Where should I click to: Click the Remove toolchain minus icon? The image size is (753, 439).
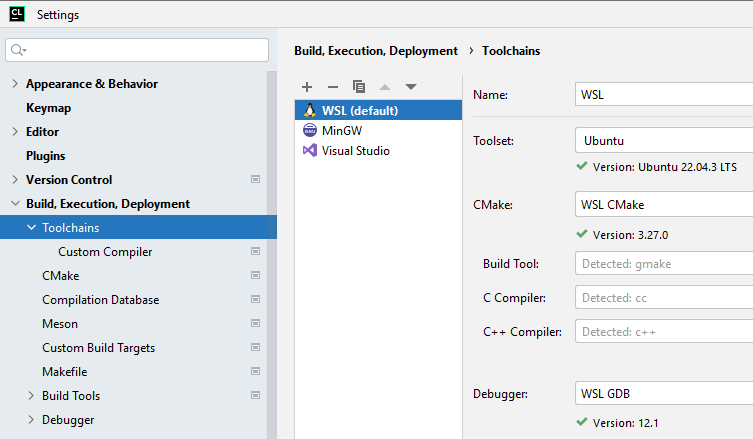coord(333,87)
